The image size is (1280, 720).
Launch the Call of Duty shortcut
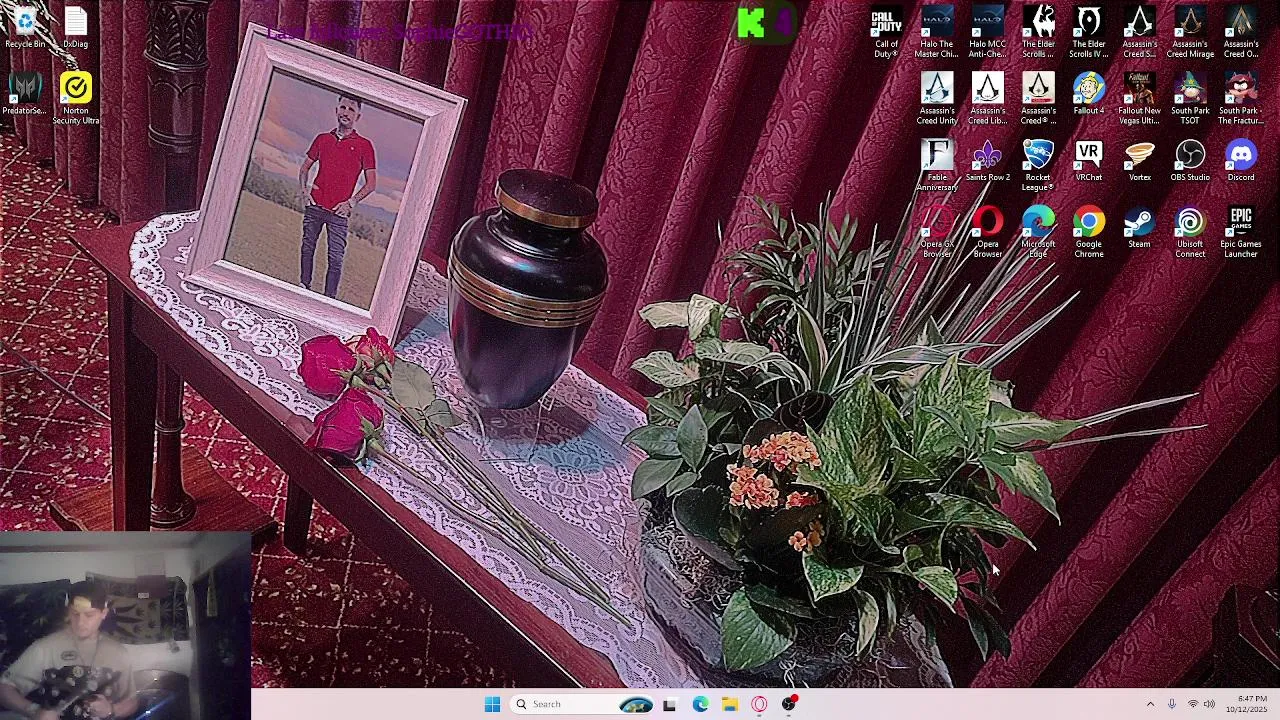[x=886, y=32]
